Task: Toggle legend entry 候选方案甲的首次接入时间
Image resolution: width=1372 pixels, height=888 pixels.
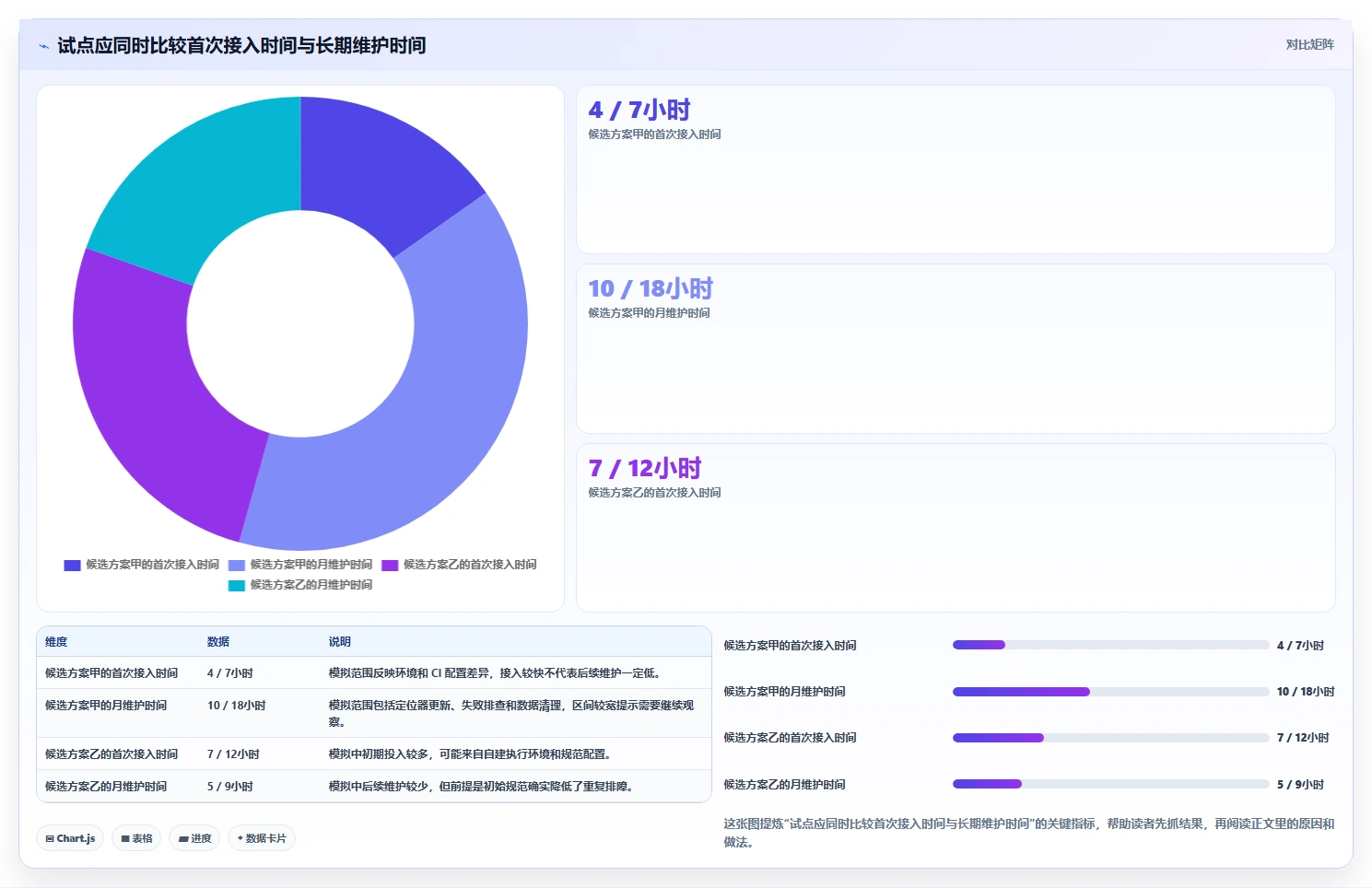Action: point(142,565)
